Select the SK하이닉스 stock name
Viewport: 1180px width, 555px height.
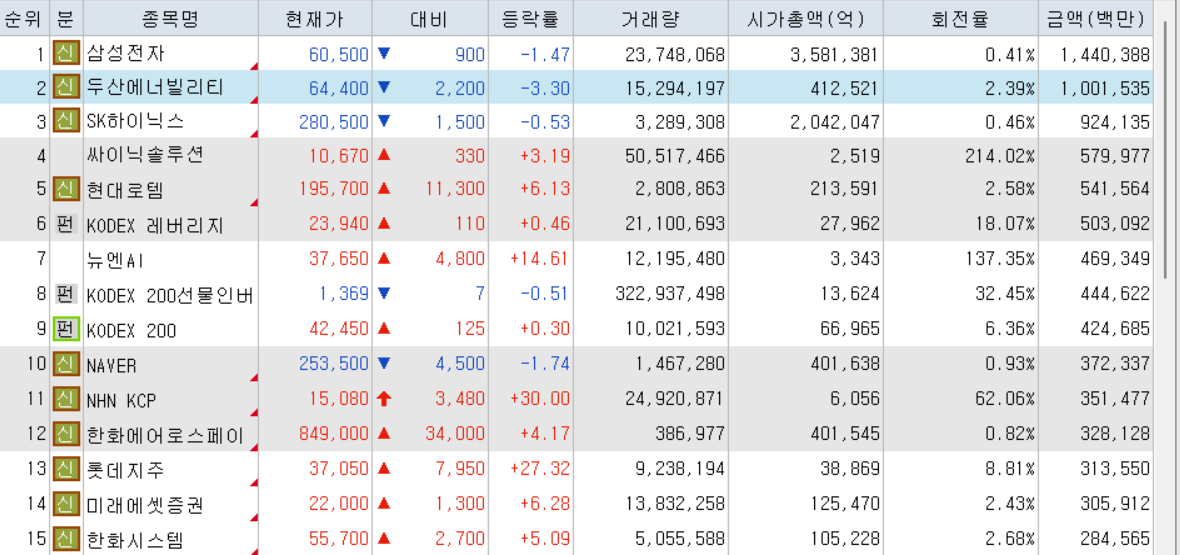(135, 121)
